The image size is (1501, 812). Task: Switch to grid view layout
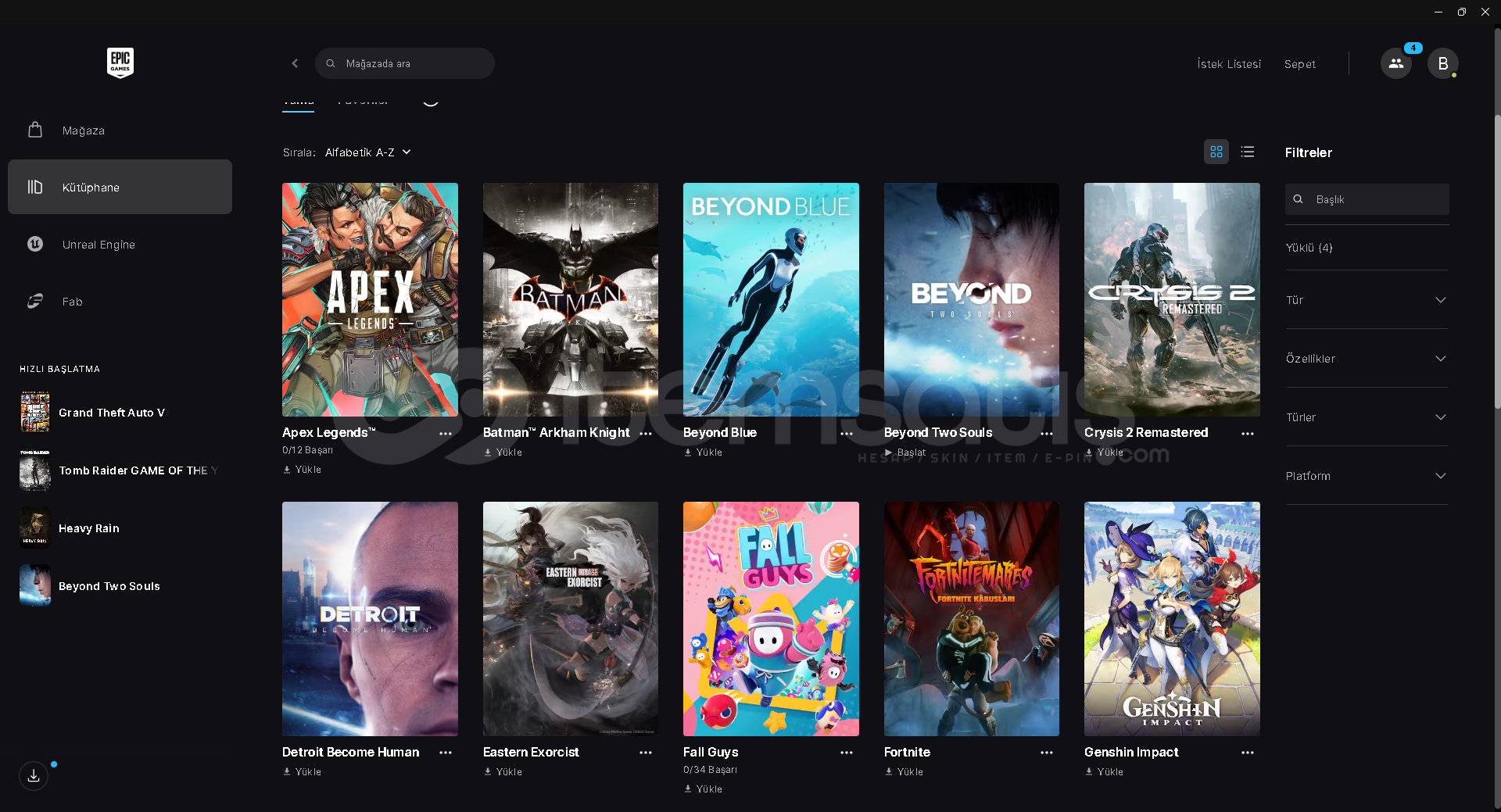[x=1216, y=152]
